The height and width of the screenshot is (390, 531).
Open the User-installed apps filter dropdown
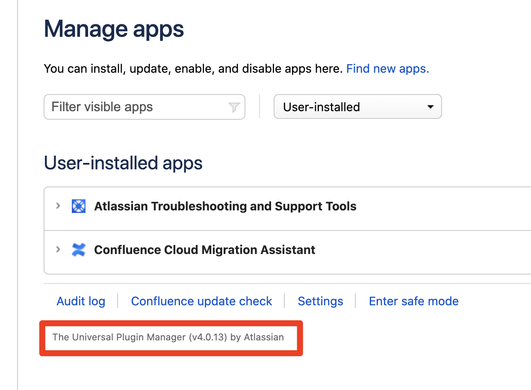(x=358, y=107)
